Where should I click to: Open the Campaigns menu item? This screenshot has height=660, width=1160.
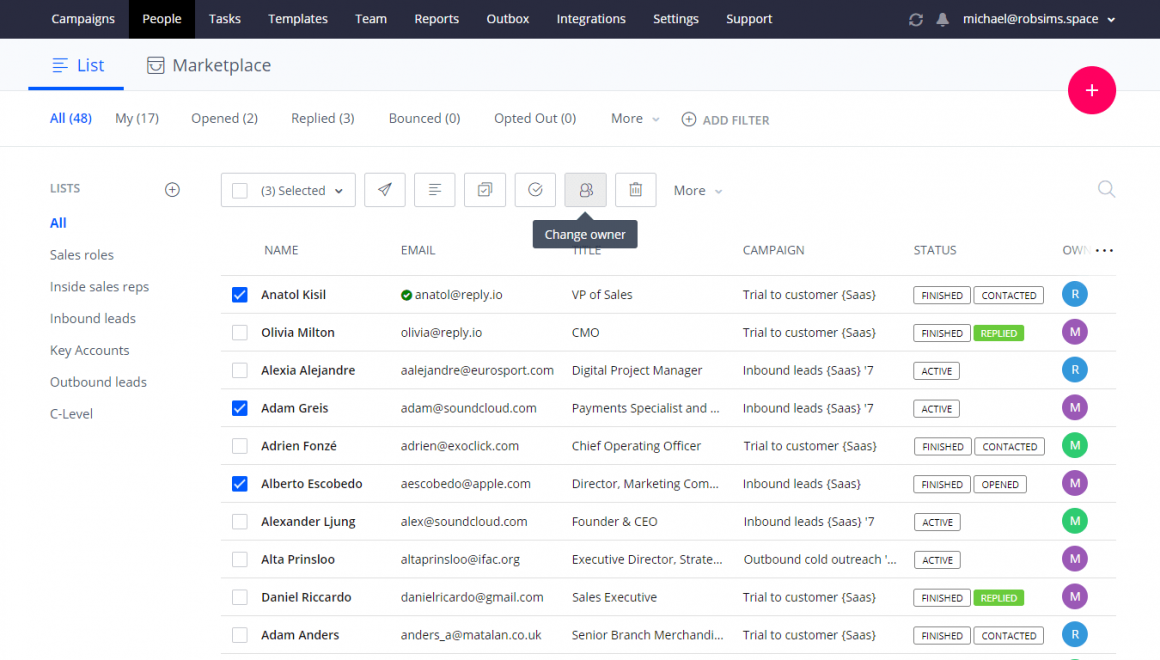coord(83,19)
